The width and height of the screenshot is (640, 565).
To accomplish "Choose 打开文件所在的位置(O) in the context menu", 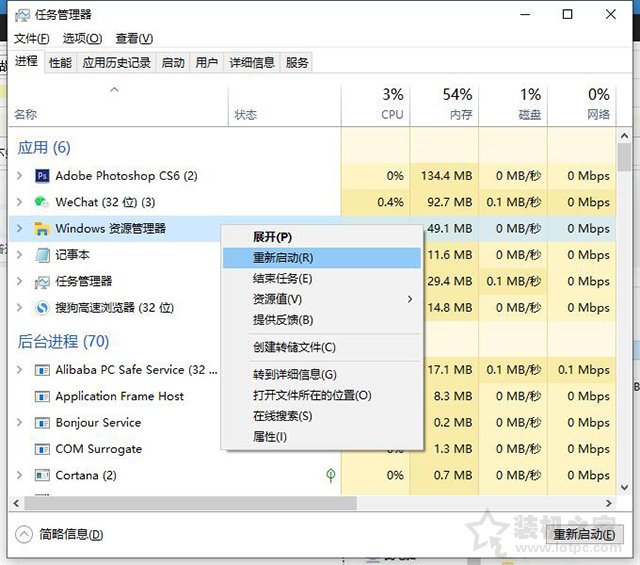I will coord(322,395).
